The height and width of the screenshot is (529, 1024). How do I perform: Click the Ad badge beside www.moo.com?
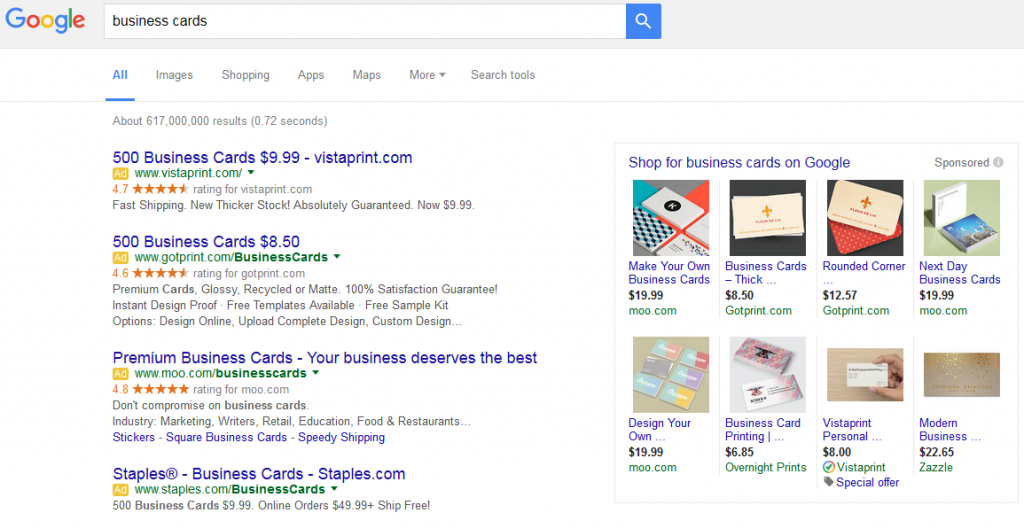pos(120,374)
